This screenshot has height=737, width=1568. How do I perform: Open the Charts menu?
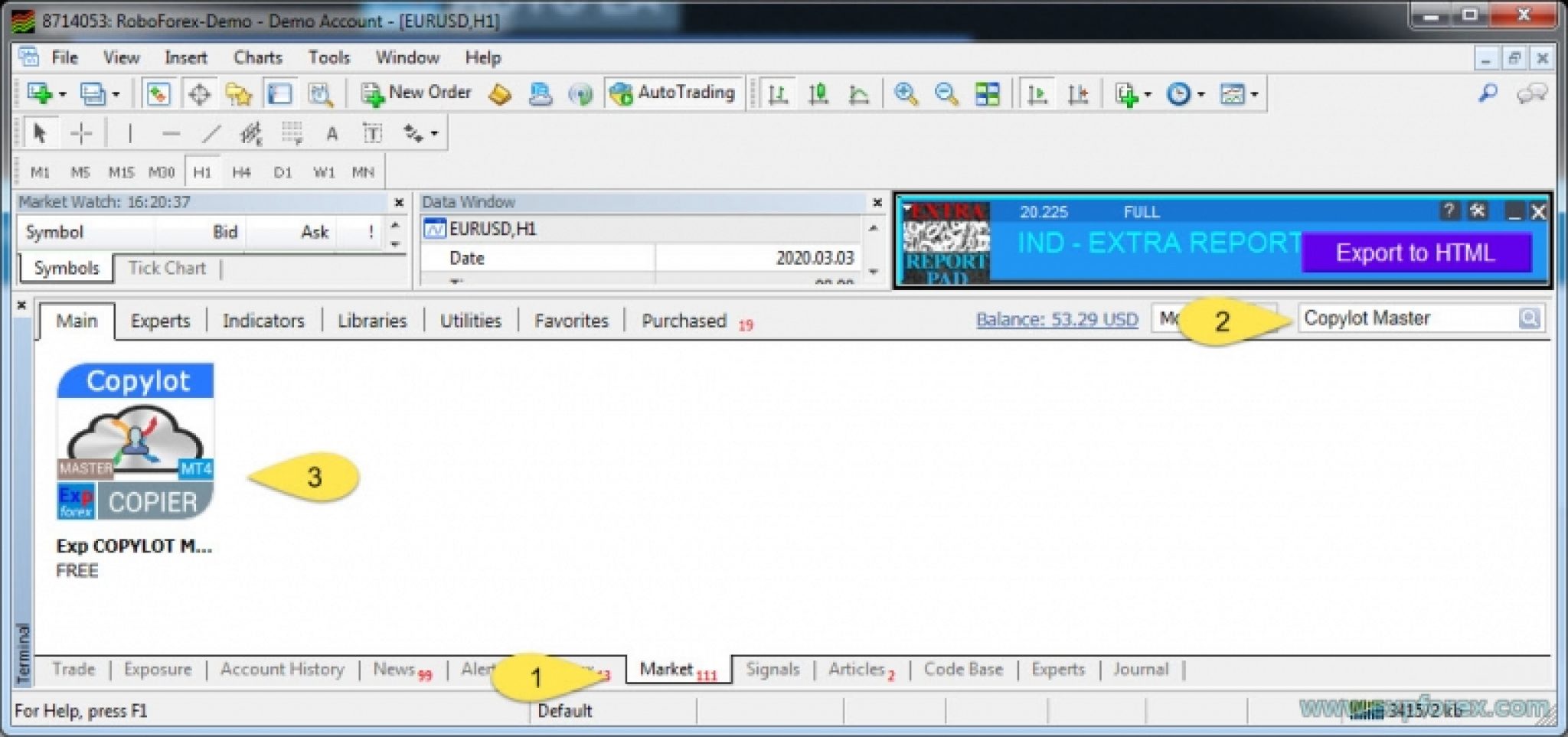pos(257,57)
